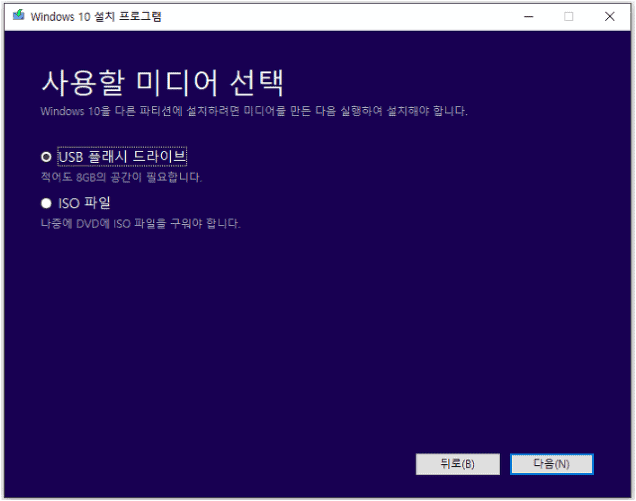Minimize the Windows 10 설치 프로그램 window
This screenshot has height=501, width=636.
529,17
